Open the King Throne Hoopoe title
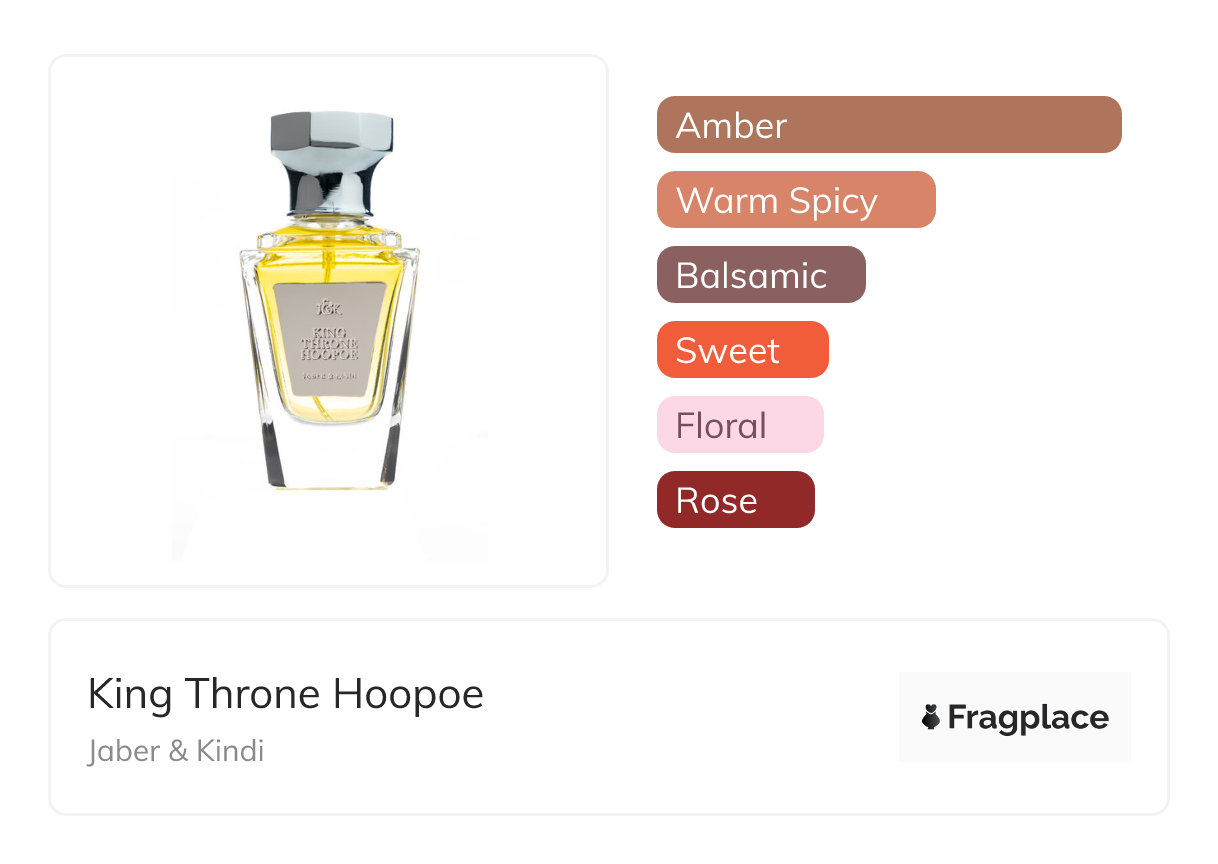Viewport: 1218px width, 864px height. tap(286, 694)
